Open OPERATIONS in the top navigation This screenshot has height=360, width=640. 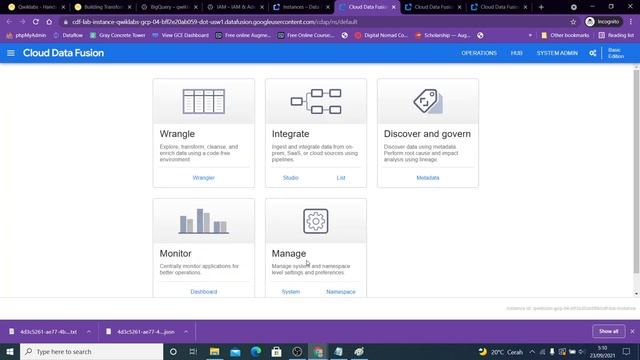pyautogui.click(x=479, y=53)
